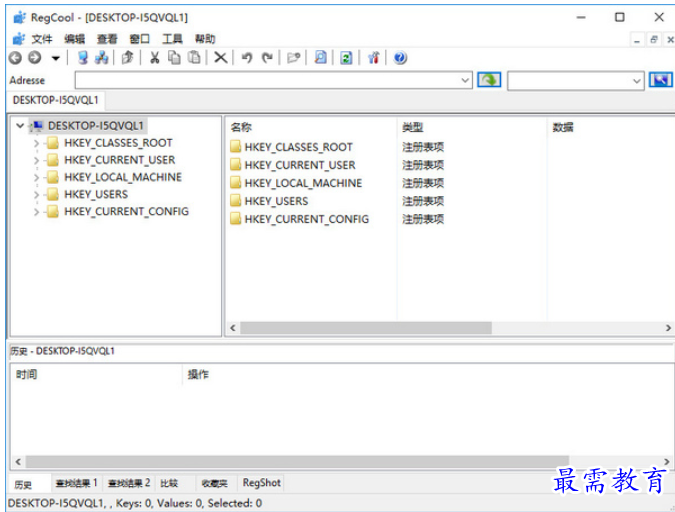Open the 编辑 menu
675x512 pixels.
point(74,39)
